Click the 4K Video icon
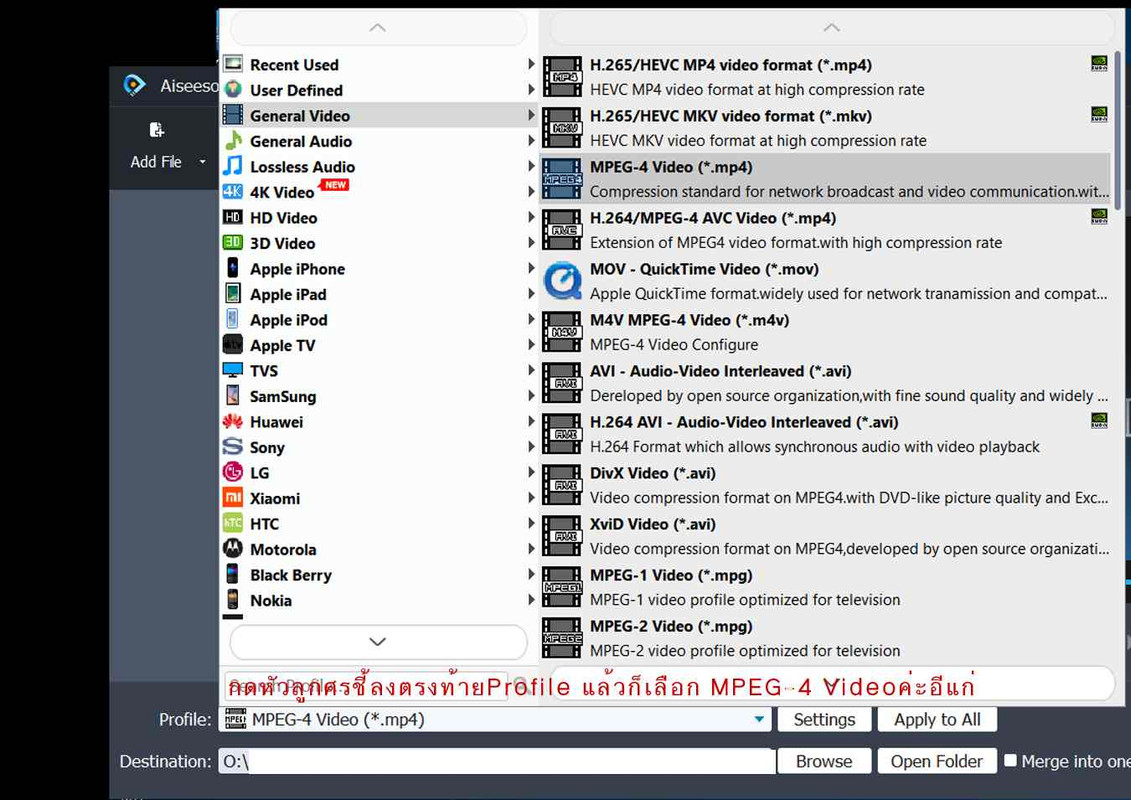The width and height of the screenshot is (1131, 800). 233,192
